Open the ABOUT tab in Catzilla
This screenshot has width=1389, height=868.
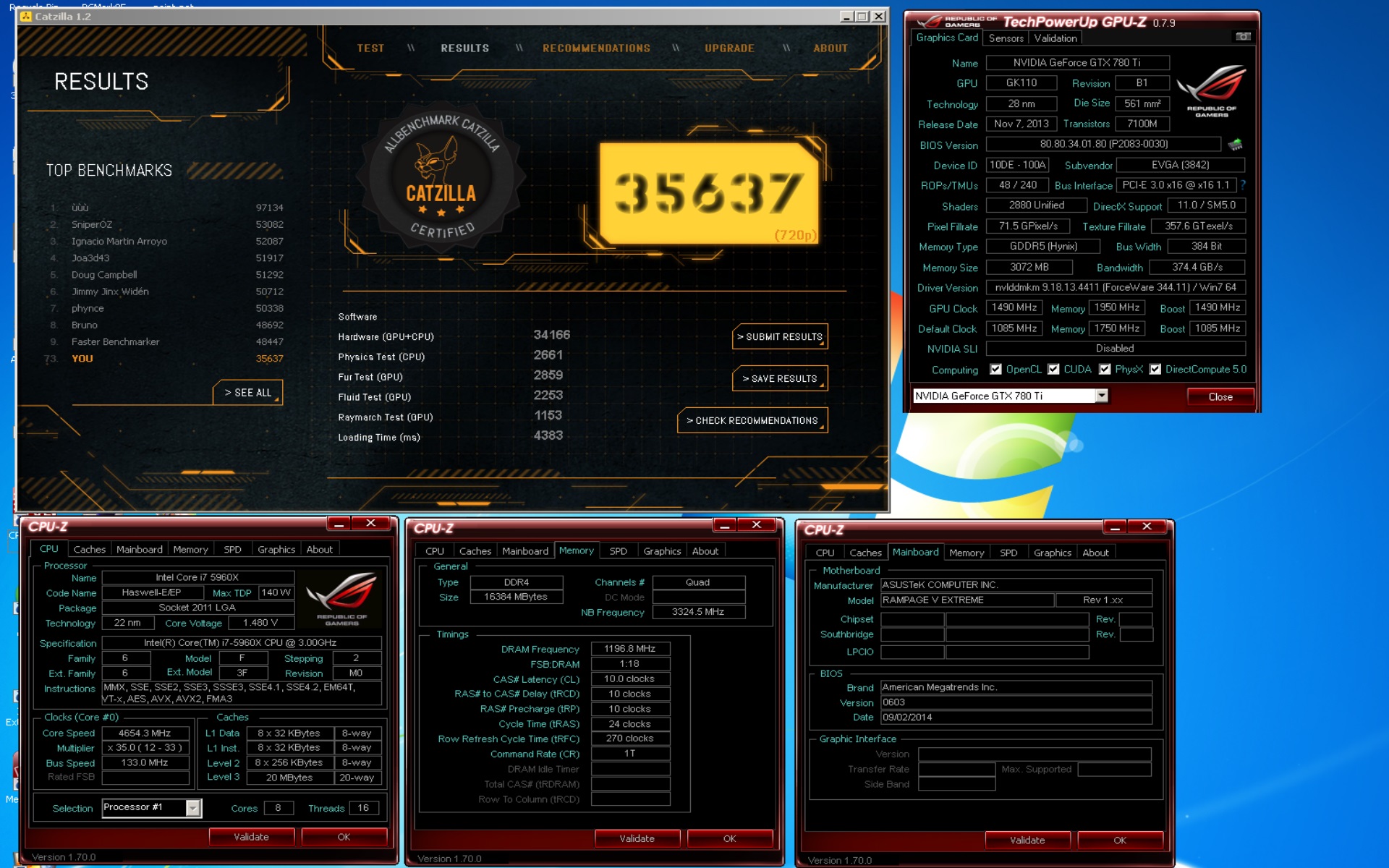tap(830, 48)
